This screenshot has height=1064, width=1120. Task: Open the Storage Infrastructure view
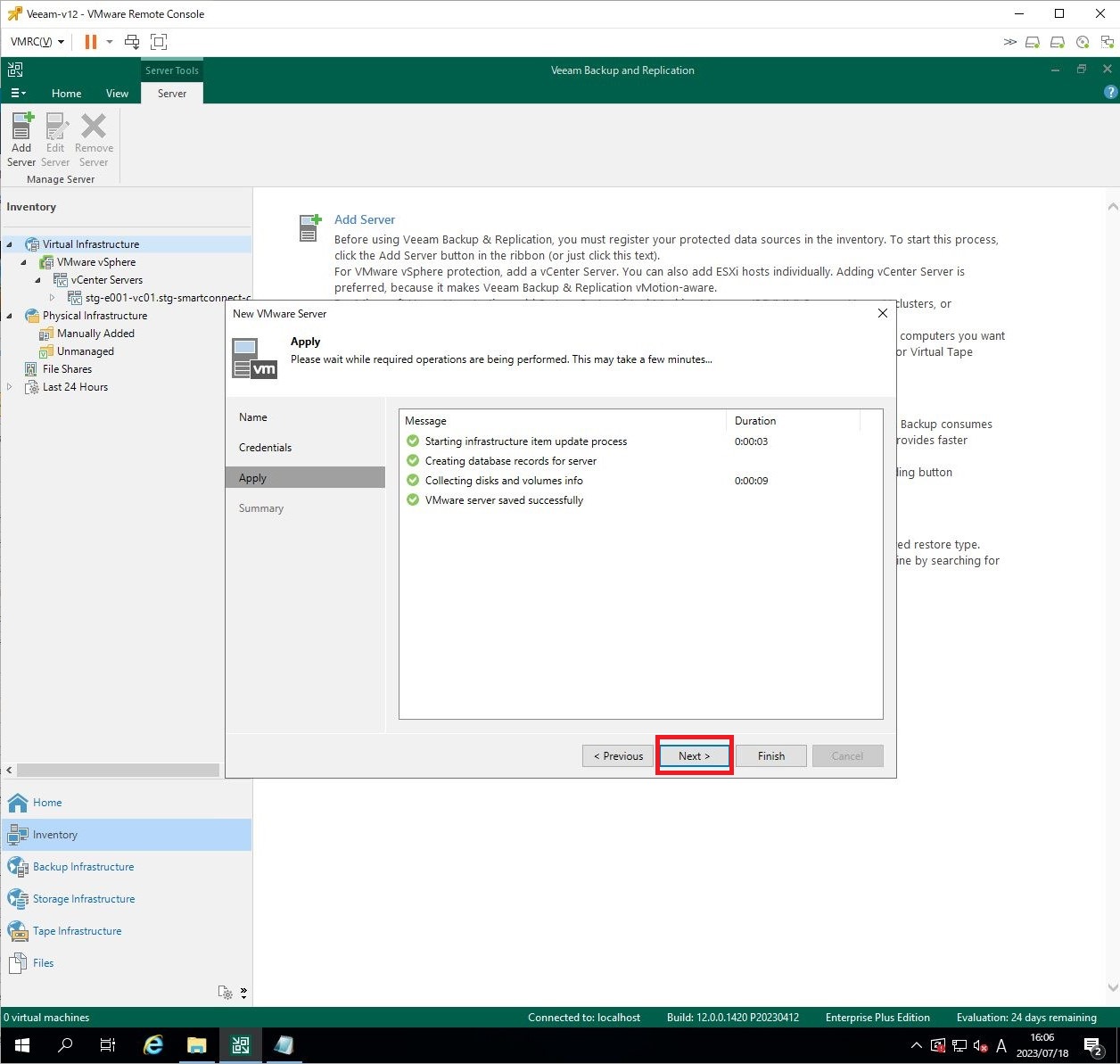pyautogui.click(x=127, y=899)
